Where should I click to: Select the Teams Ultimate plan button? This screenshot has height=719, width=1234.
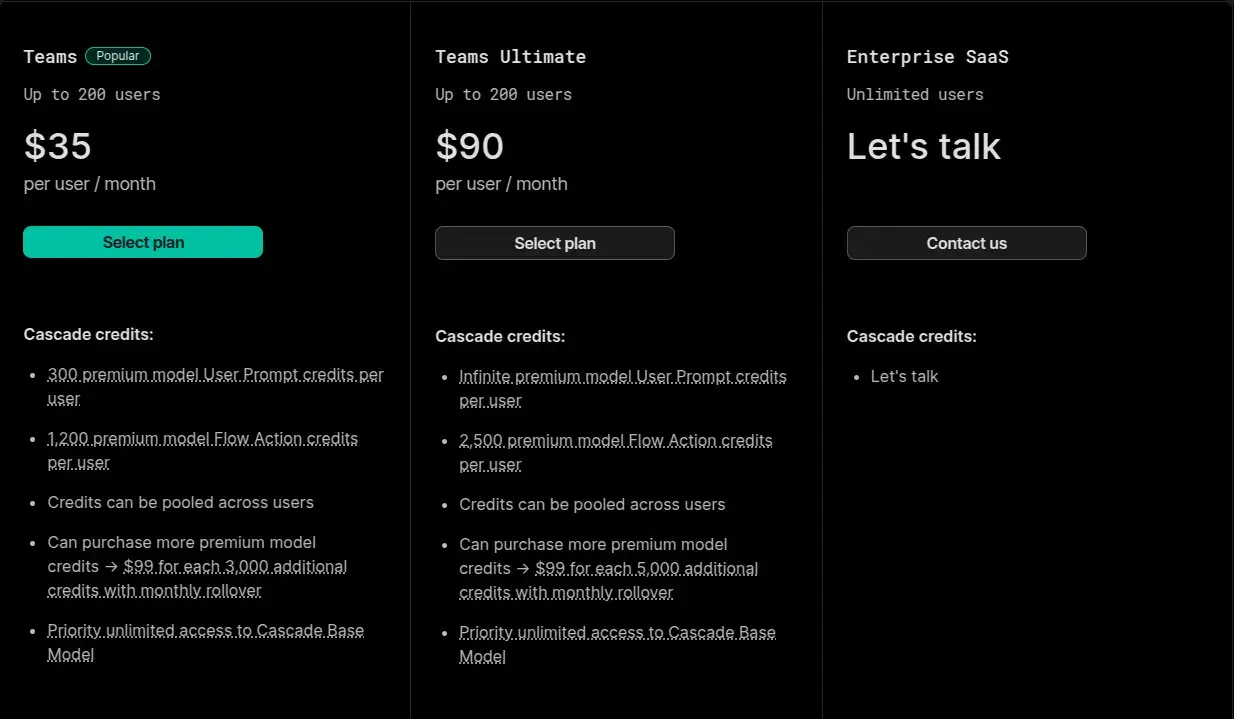pyautogui.click(x=555, y=243)
